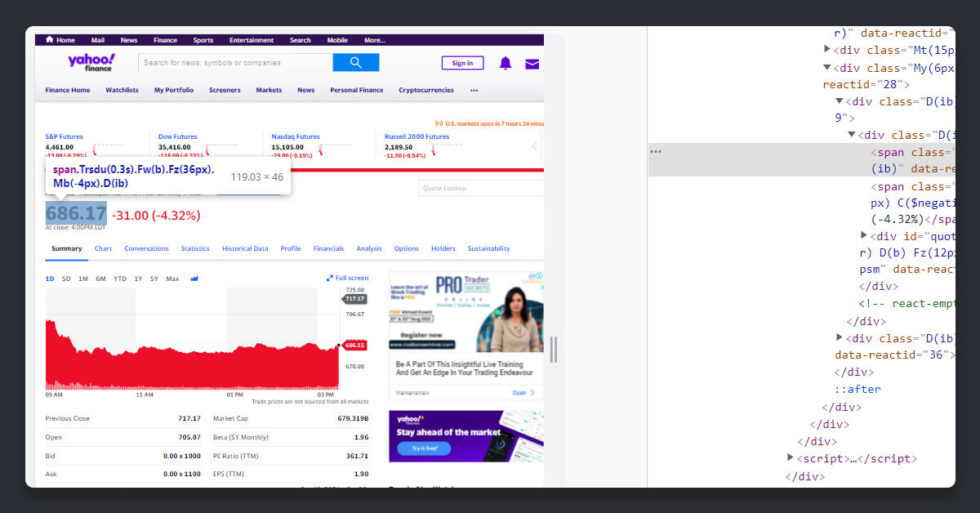Click Sports in the top purple bar
980x513 pixels.
click(x=203, y=40)
